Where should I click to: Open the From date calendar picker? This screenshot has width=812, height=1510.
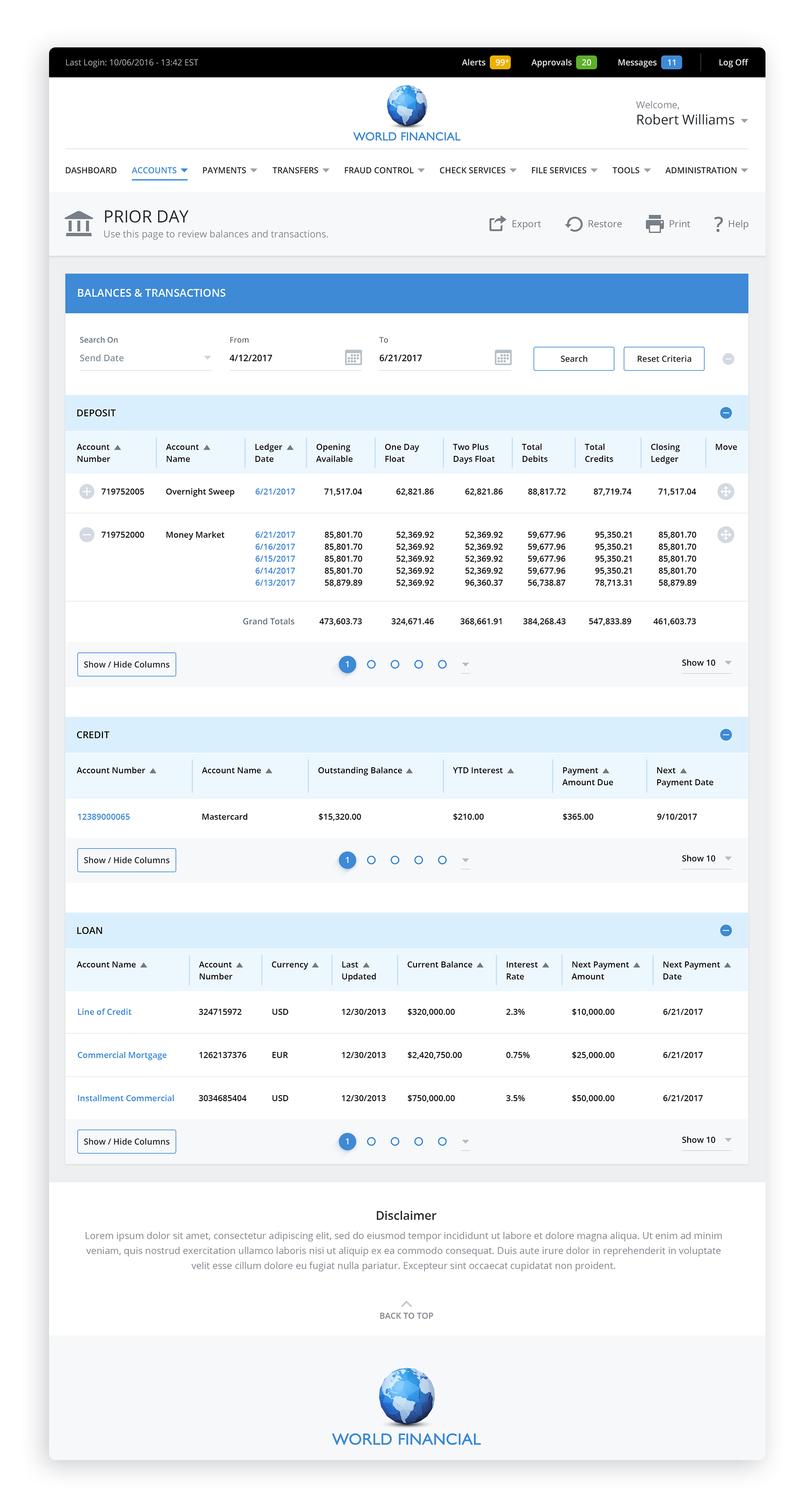[353, 357]
